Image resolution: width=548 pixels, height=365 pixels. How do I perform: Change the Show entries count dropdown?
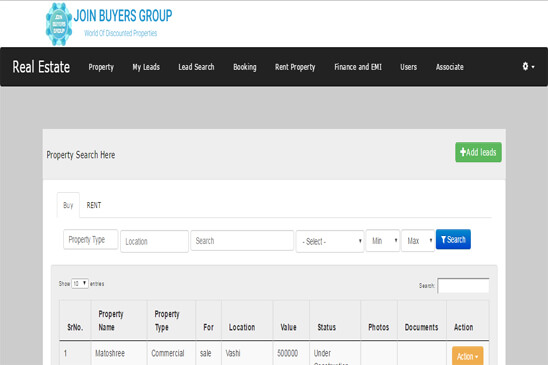coord(80,284)
